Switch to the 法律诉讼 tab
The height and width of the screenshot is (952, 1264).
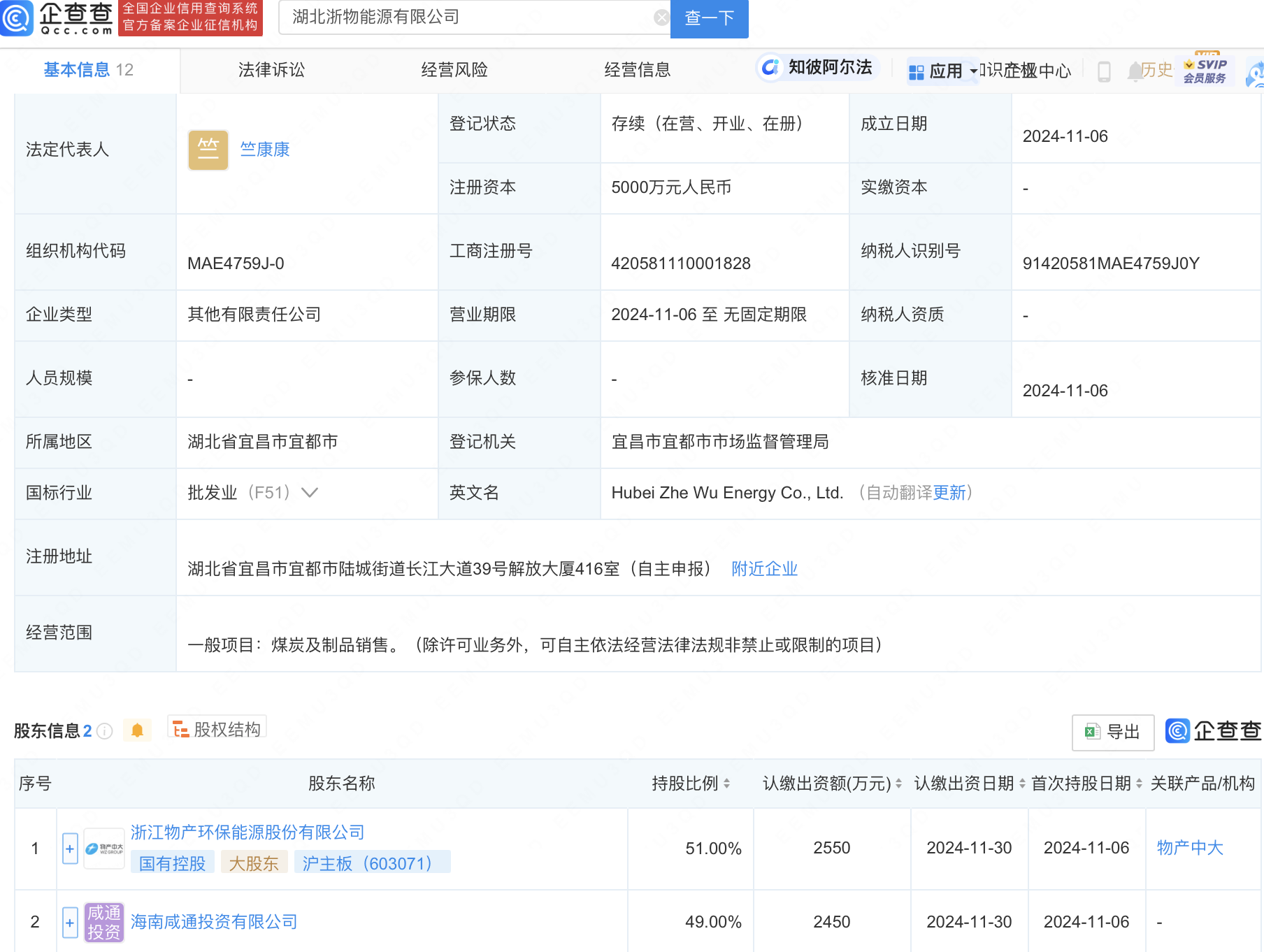click(271, 70)
